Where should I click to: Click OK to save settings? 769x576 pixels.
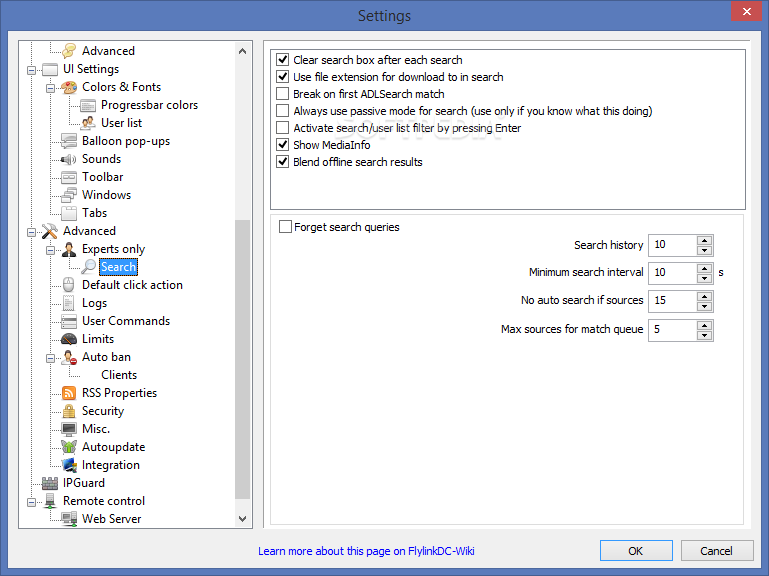tap(636, 551)
